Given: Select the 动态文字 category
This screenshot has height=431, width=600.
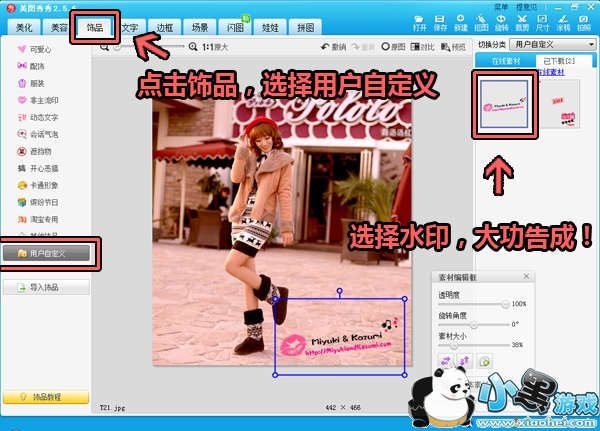Looking at the screenshot, I should pos(38,117).
